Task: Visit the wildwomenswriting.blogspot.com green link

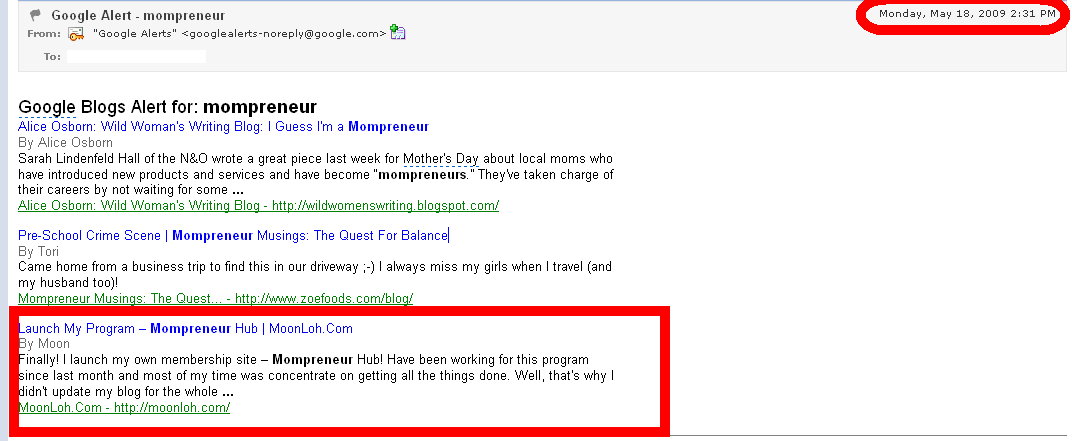Action: point(258,205)
